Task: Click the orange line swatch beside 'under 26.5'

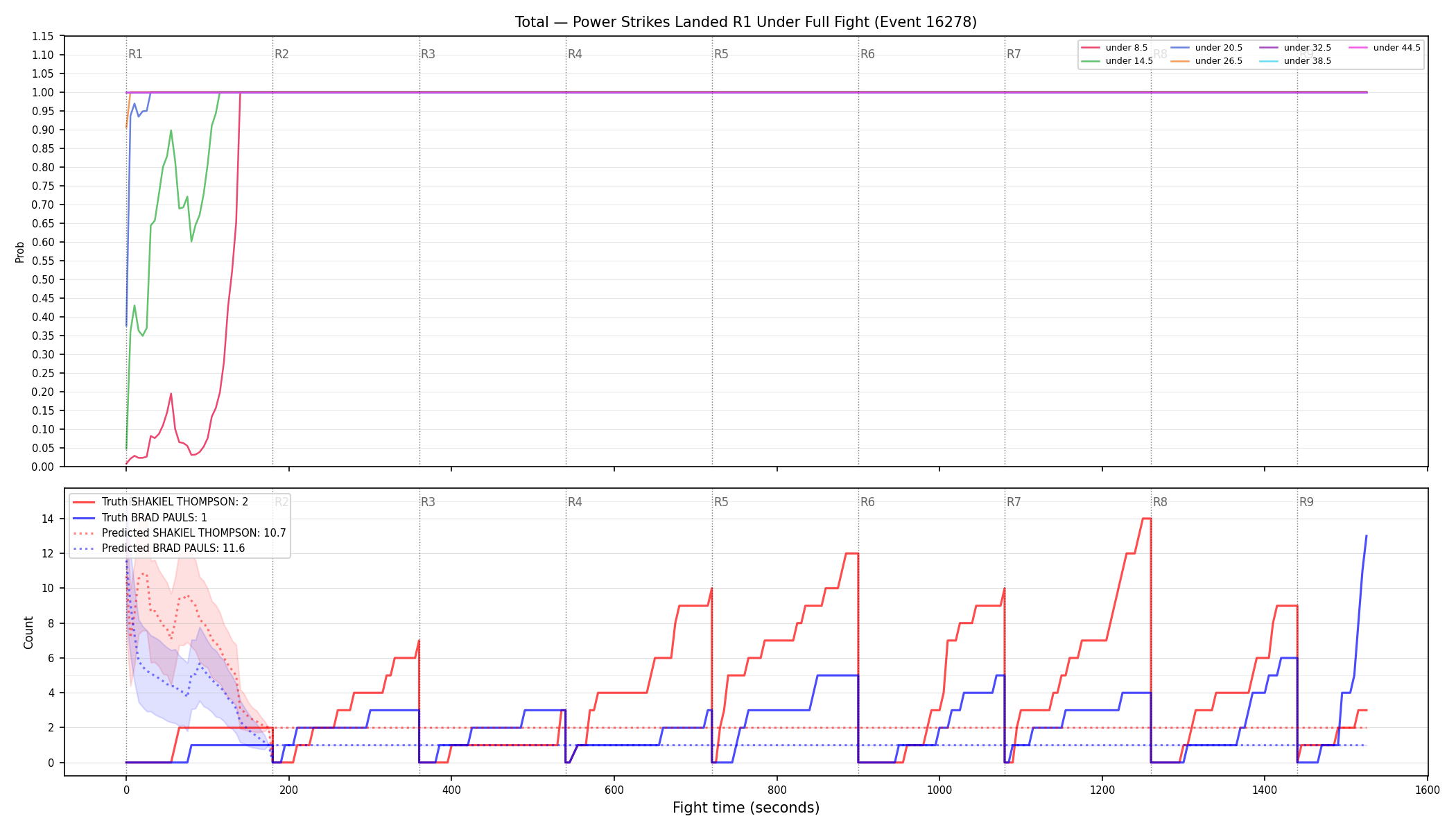Action: (1180, 61)
